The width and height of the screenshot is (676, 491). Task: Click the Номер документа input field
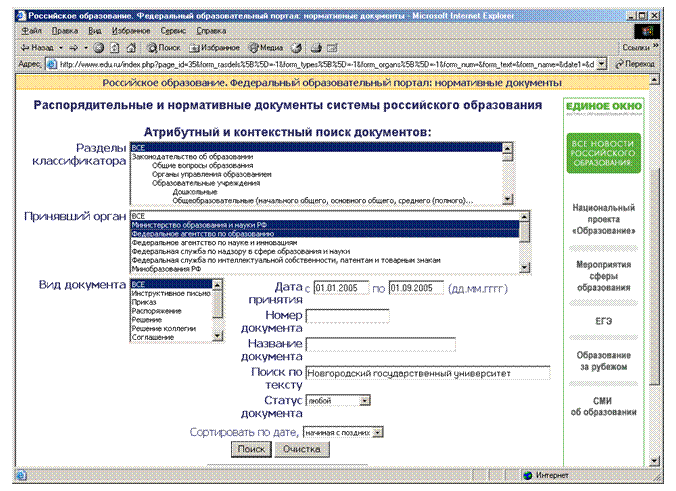tap(347, 316)
